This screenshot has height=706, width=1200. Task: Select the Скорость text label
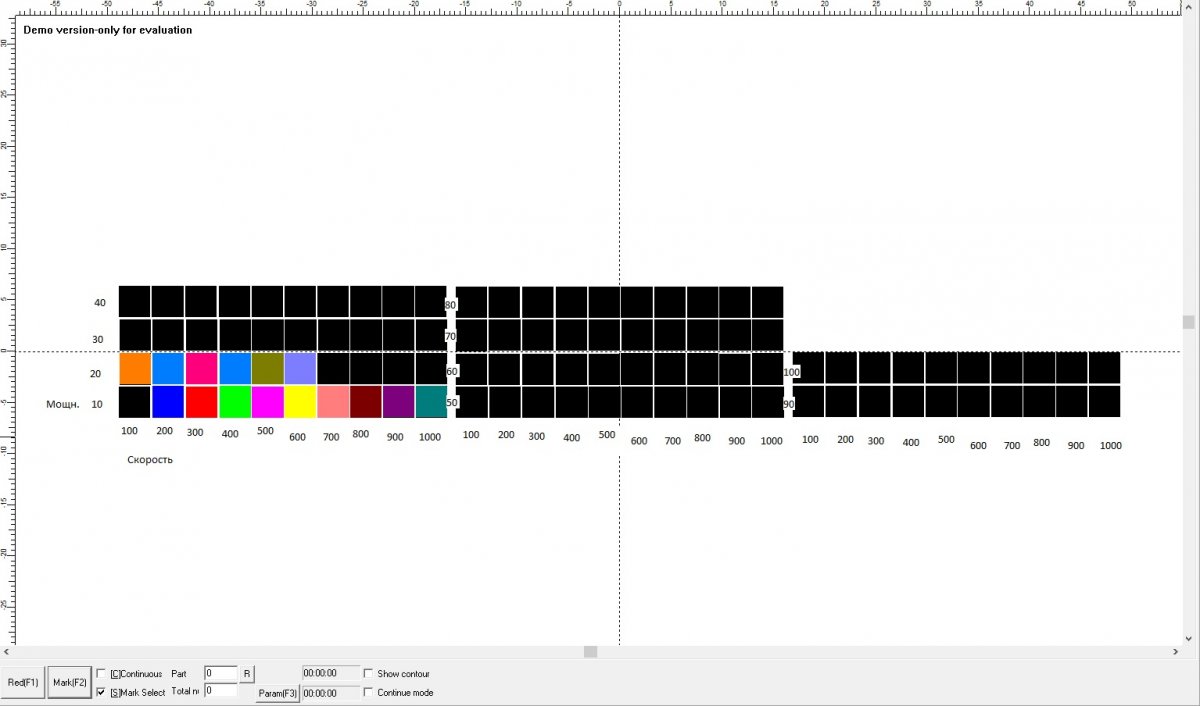(150, 460)
